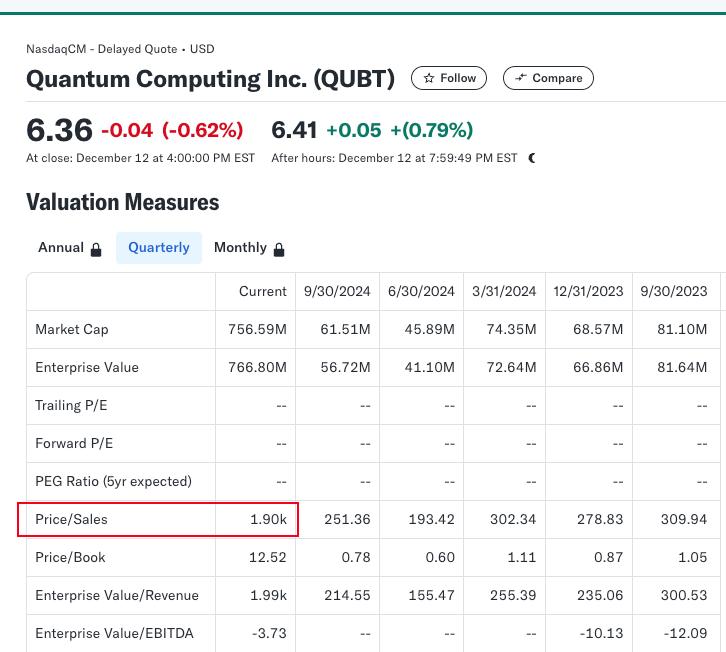Image resolution: width=726 pixels, height=652 pixels.
Task: Click the 12/31/2023 column header
Action: click(589, 291)
